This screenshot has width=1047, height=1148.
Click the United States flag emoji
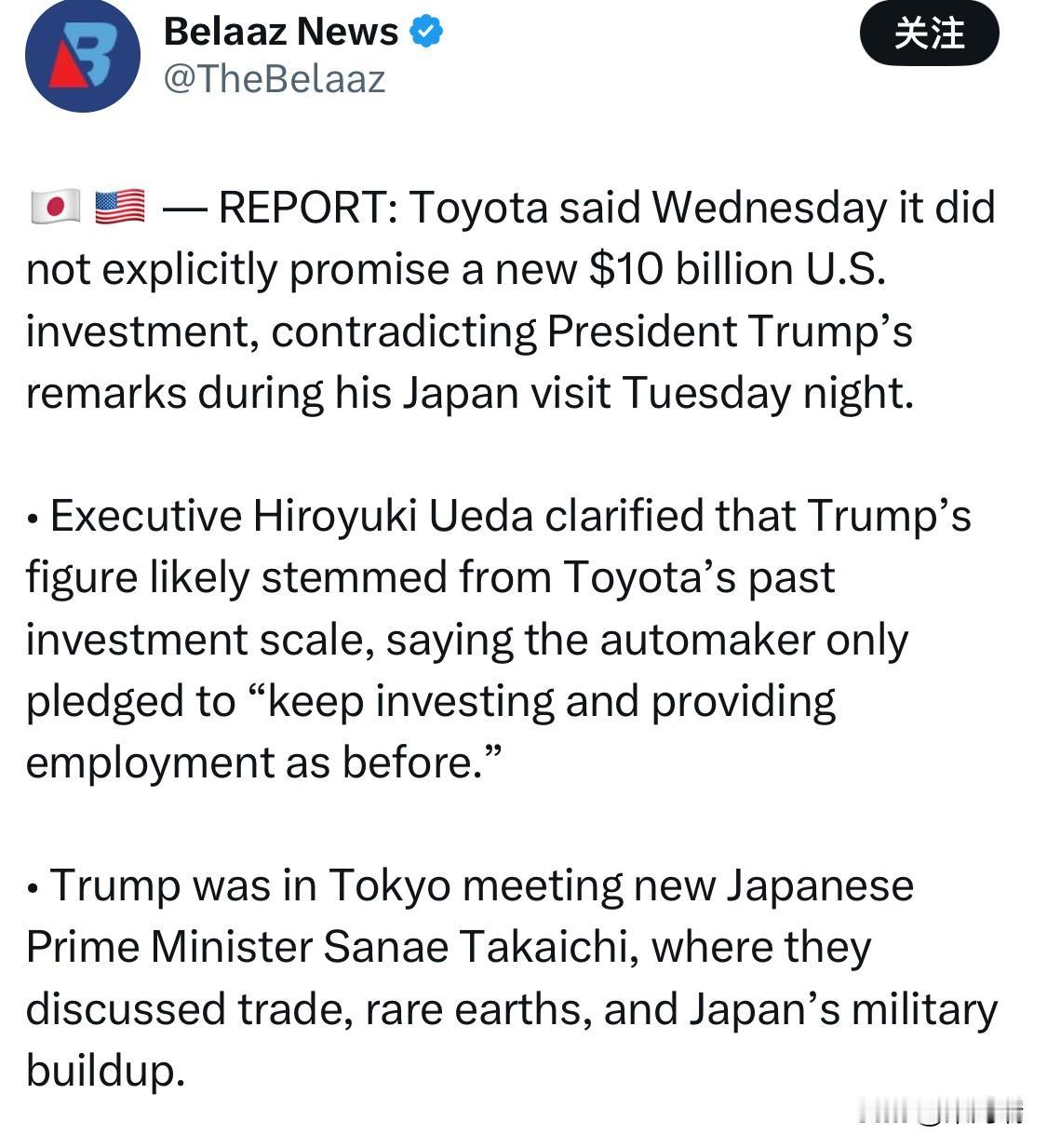tap(119, 207)
